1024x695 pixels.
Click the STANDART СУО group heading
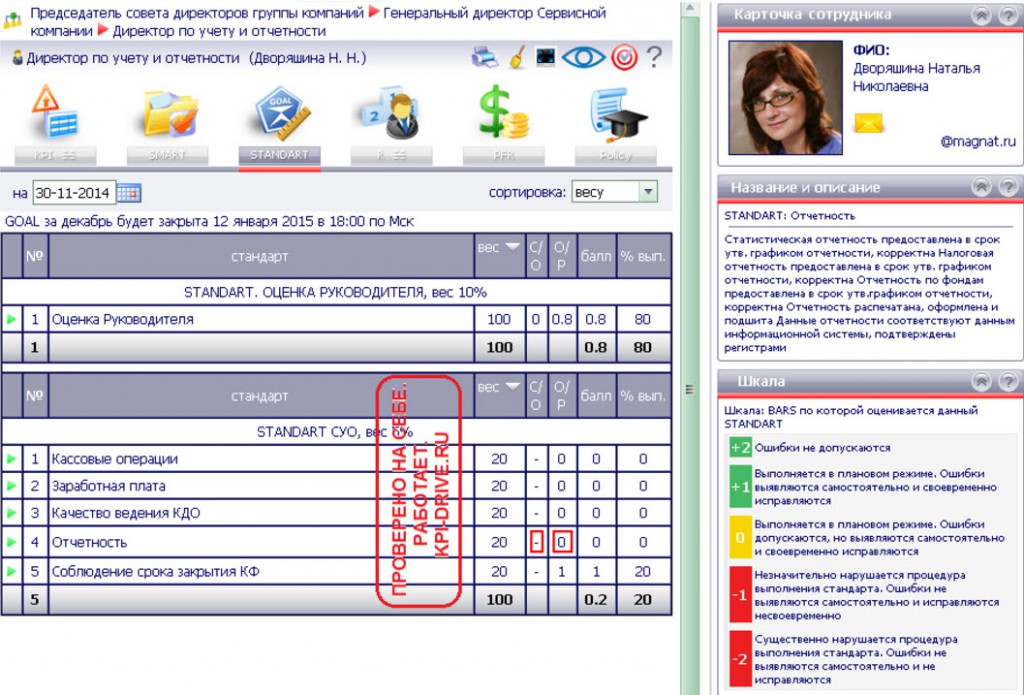pyautogui.click(x=334, y=432)
